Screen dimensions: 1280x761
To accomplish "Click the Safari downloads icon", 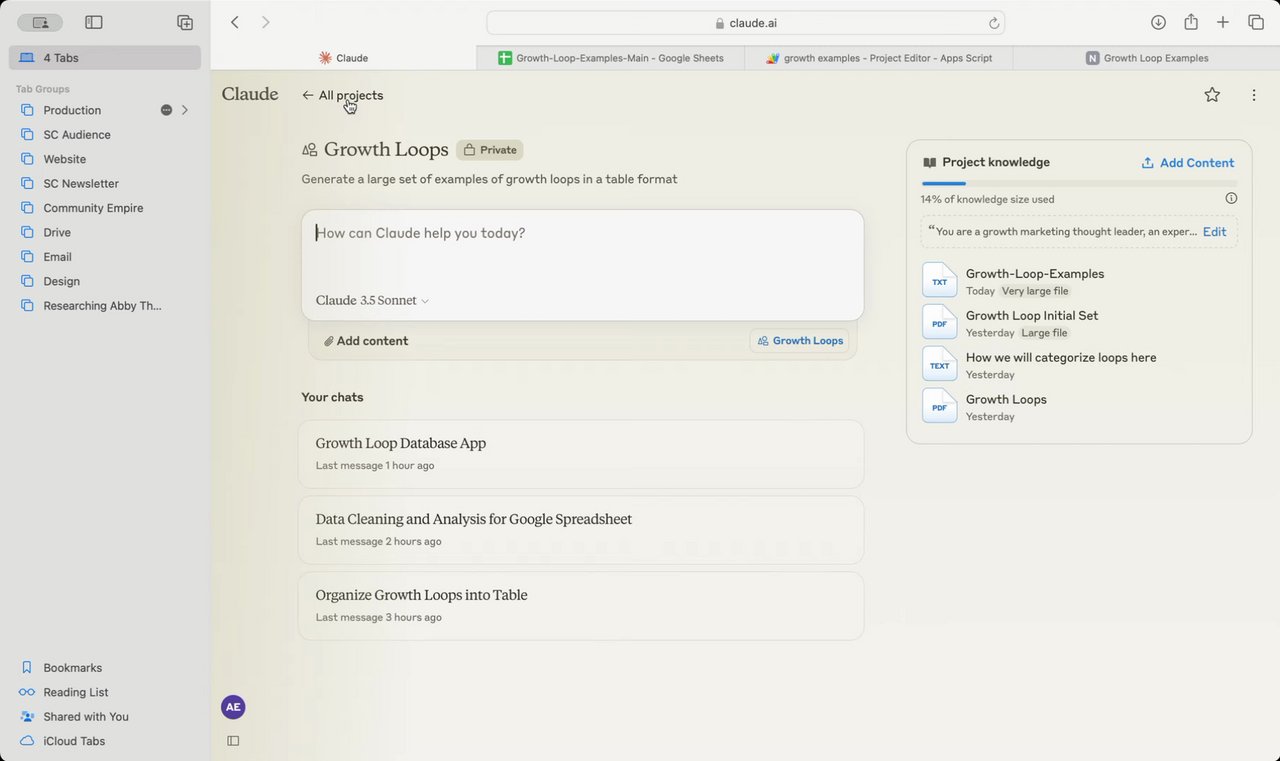I will click(1158, 22).
